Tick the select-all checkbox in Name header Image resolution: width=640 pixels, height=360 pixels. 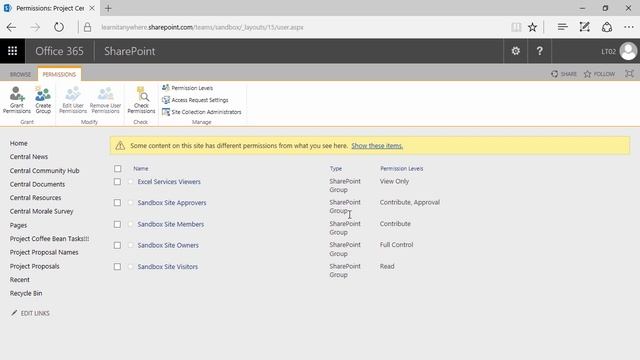tap(118, 169)
